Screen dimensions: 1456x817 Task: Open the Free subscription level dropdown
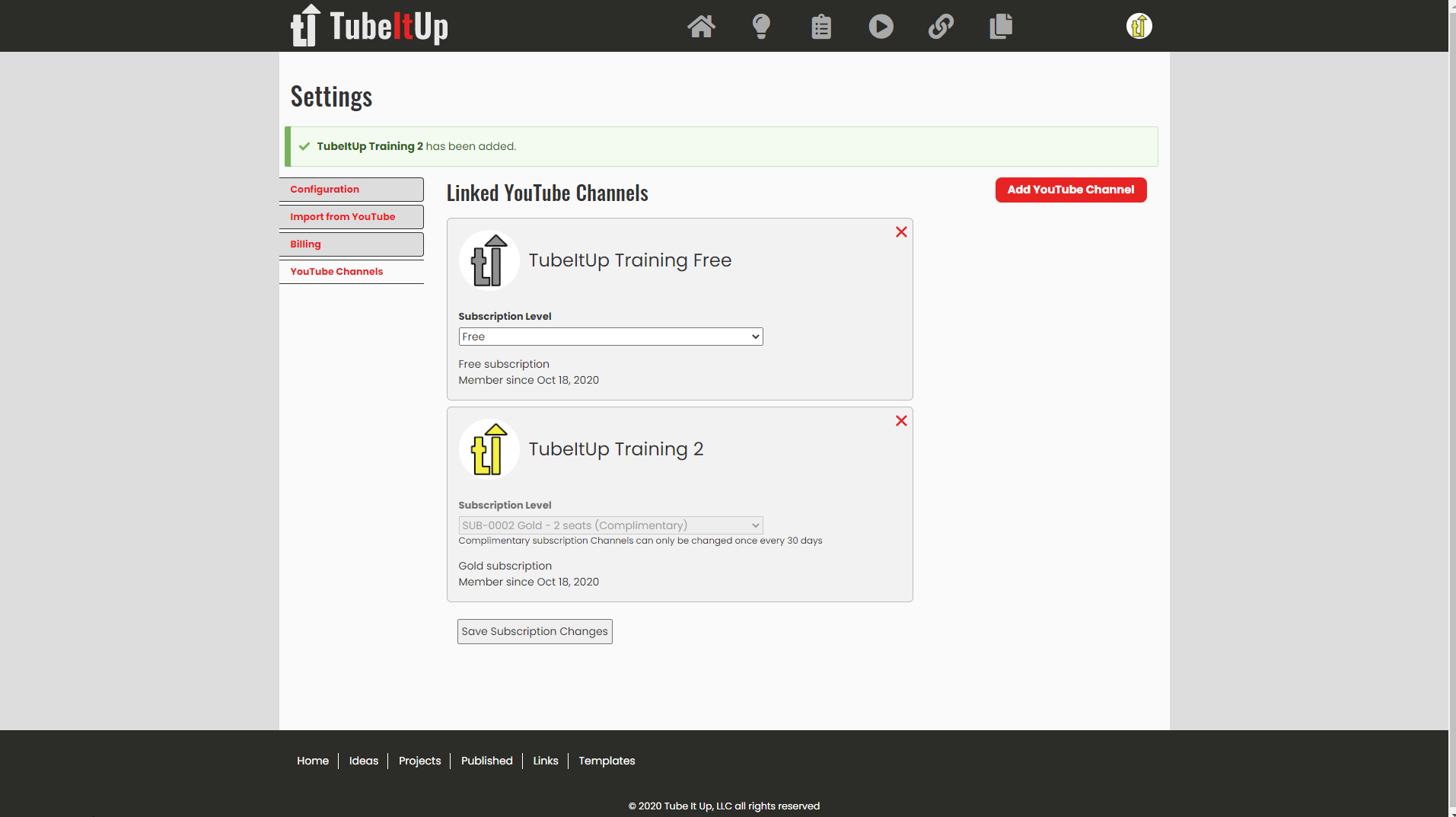[610, 337]
